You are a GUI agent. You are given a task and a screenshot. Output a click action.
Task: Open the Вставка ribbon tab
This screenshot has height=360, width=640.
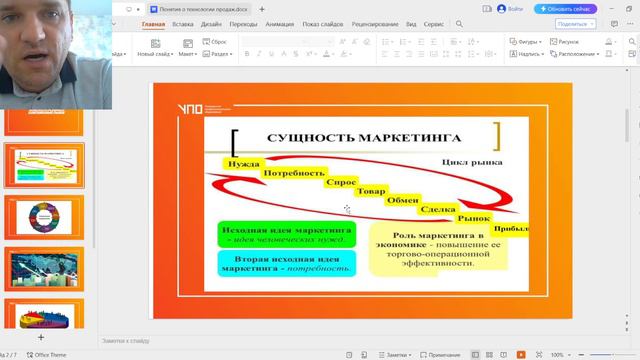point(182,24)
